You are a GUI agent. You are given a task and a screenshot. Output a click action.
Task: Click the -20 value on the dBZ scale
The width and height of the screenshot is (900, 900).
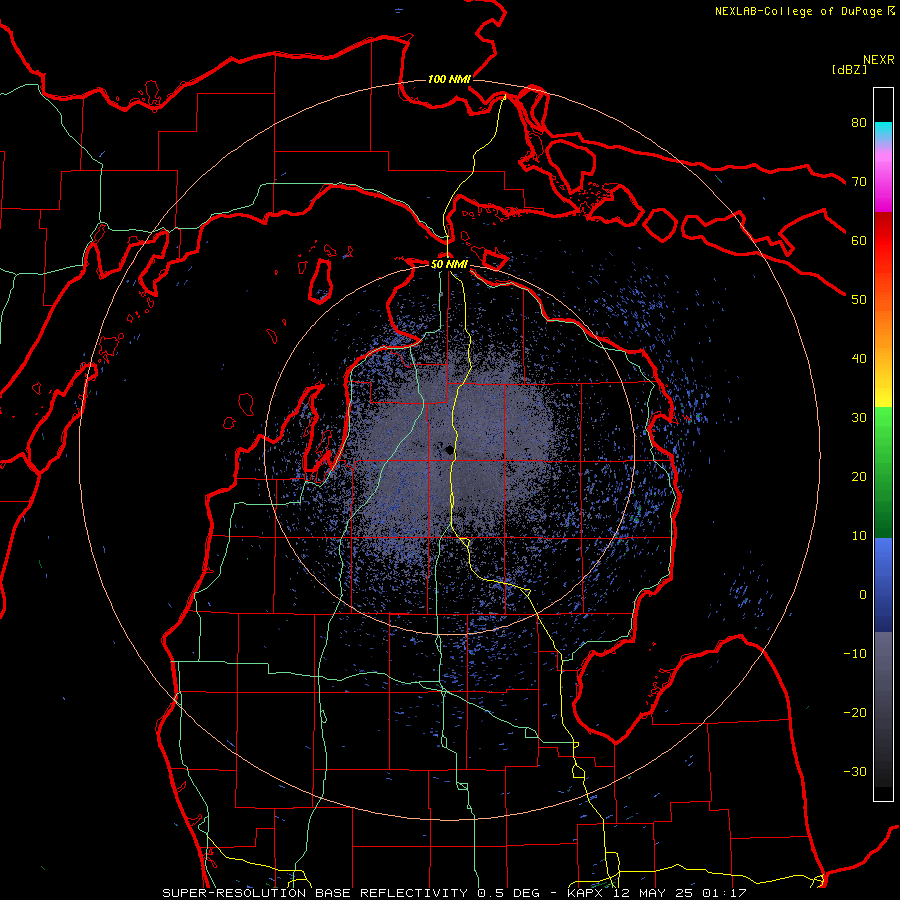pos(855,713)
